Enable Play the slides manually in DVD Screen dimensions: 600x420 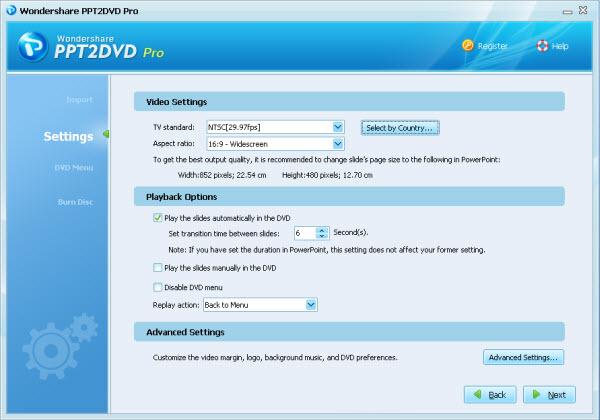[157, 268]
